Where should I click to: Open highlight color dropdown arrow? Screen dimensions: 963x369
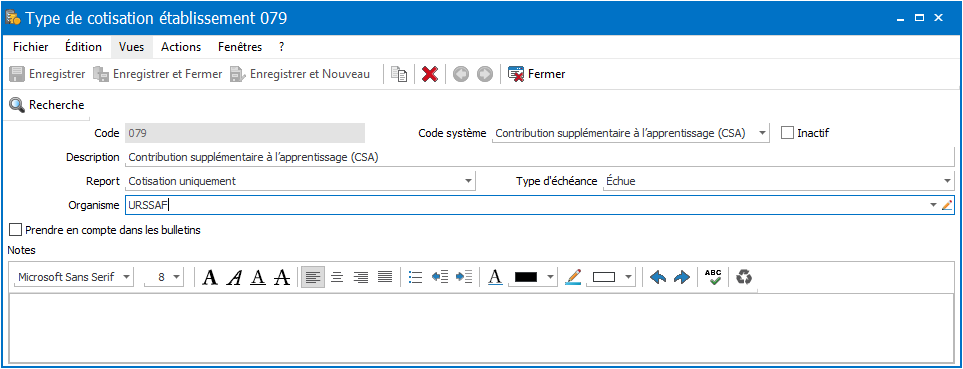pos(628,278)
